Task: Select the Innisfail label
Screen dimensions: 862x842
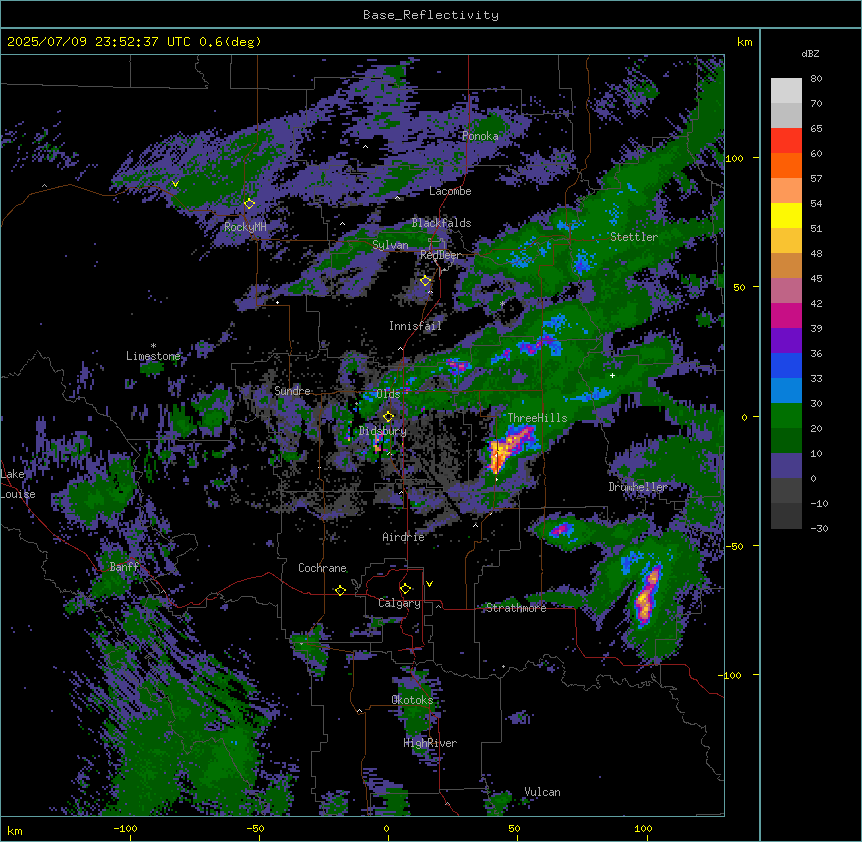Action: click(x=415, y=326)
